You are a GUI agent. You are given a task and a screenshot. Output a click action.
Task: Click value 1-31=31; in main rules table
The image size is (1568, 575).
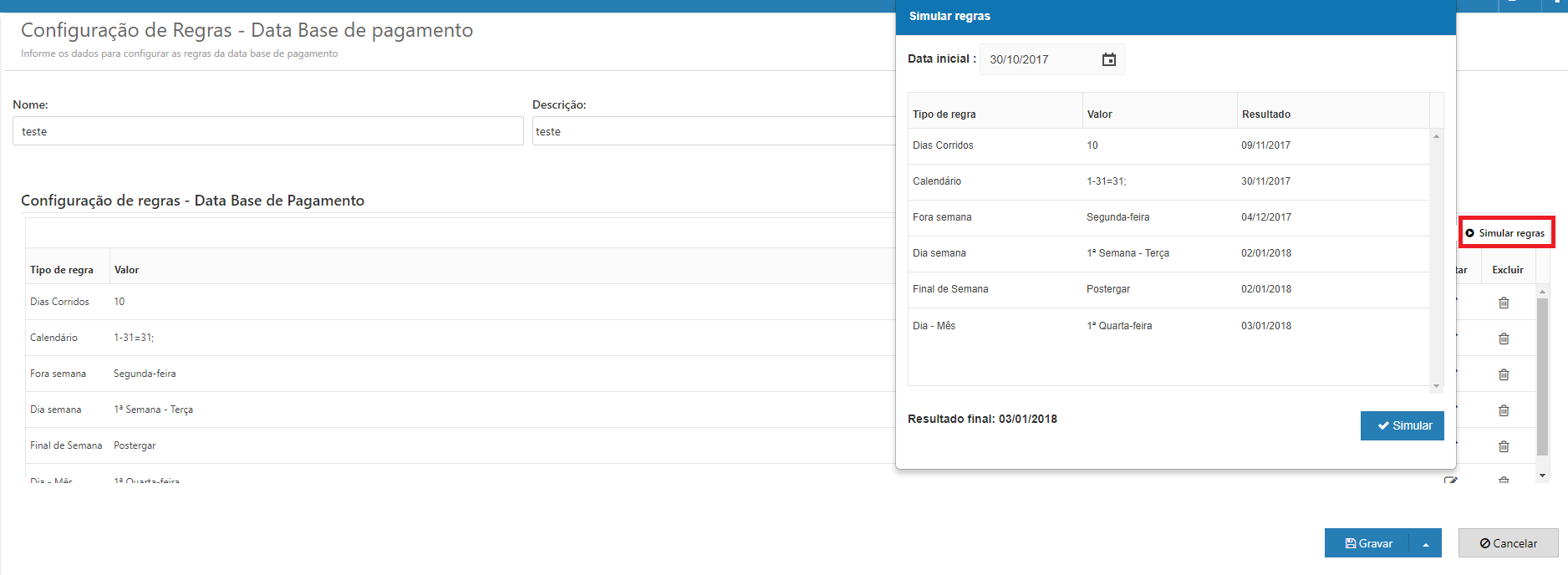[134, 338]
